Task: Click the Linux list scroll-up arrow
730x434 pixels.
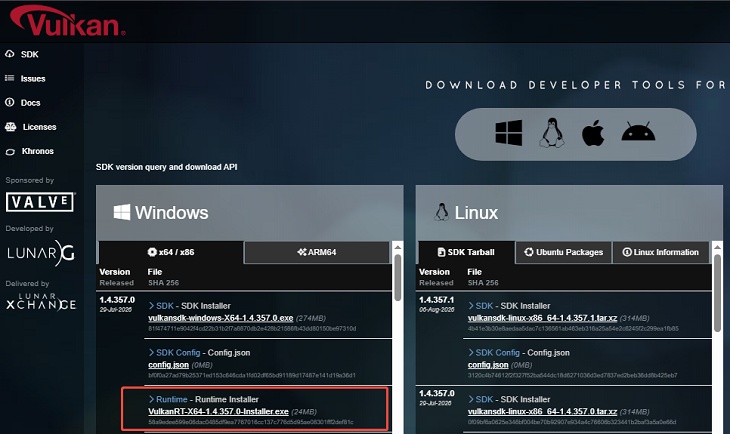Action: [717, 247]
